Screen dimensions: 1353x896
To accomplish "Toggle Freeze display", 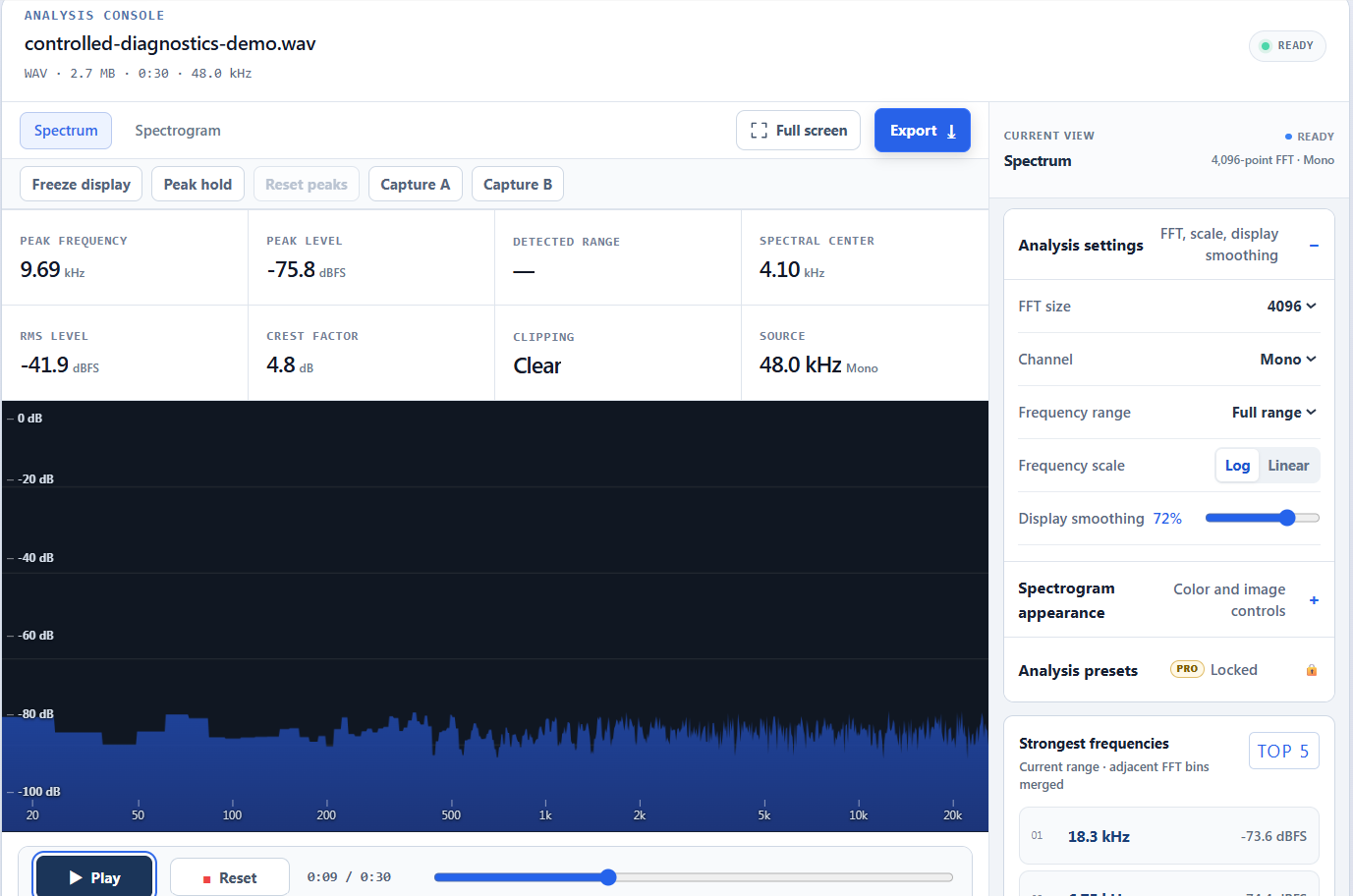I will coord(82,185).
